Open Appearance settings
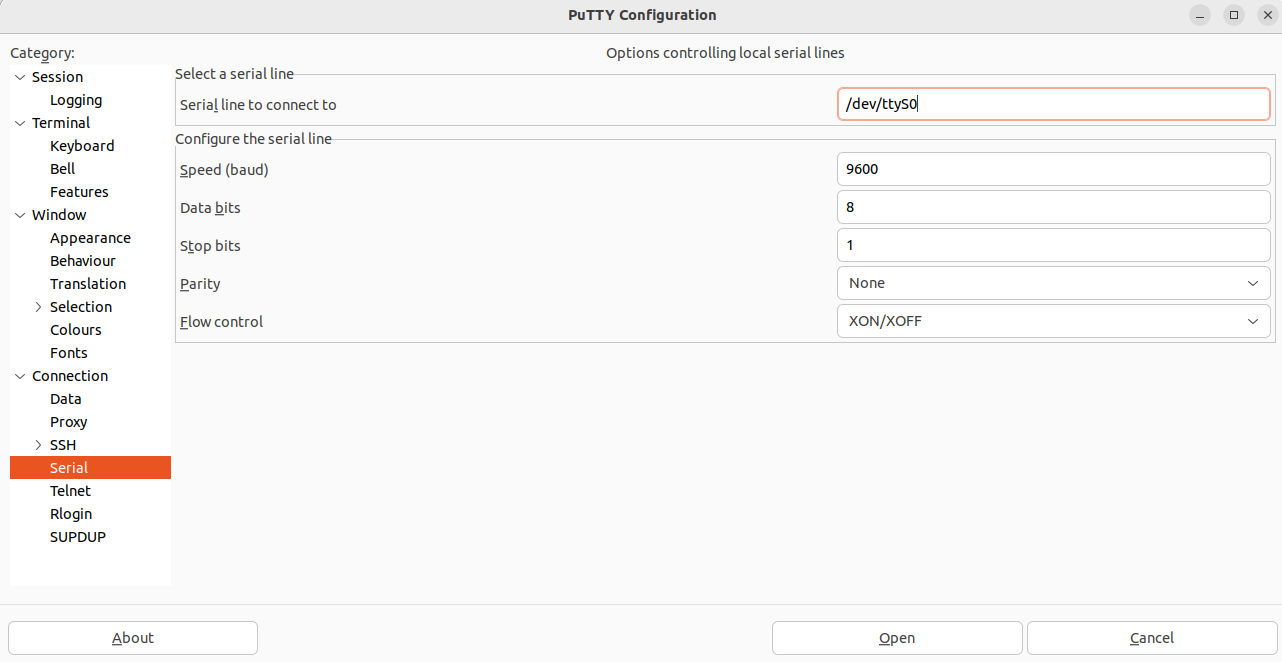Image resolution: width=1282 pixels, height=662 pixels. [x=90, y=238]
